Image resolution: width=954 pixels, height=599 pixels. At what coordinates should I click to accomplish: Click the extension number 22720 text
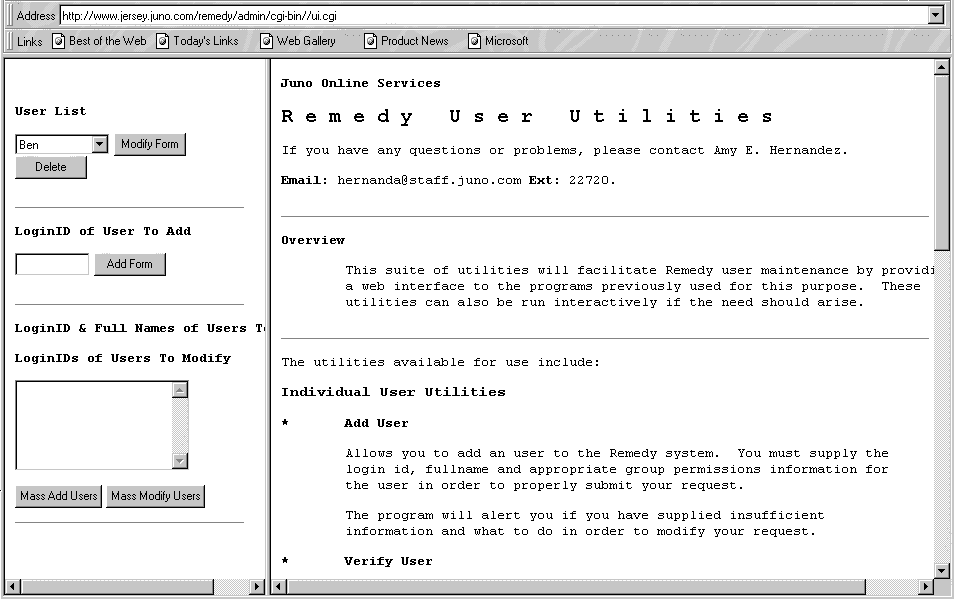pyautogui.click(x=592, y=181)
